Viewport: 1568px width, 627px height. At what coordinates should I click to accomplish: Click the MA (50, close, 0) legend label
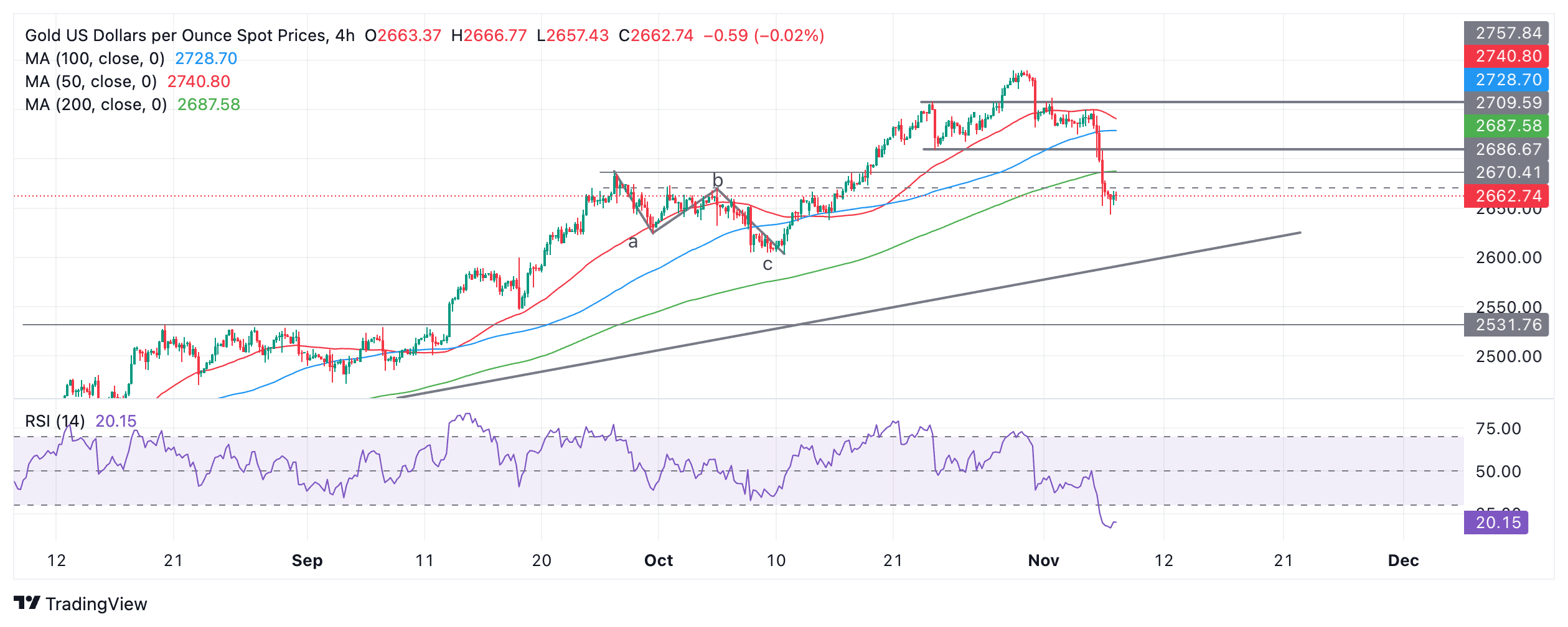(91, 81)
